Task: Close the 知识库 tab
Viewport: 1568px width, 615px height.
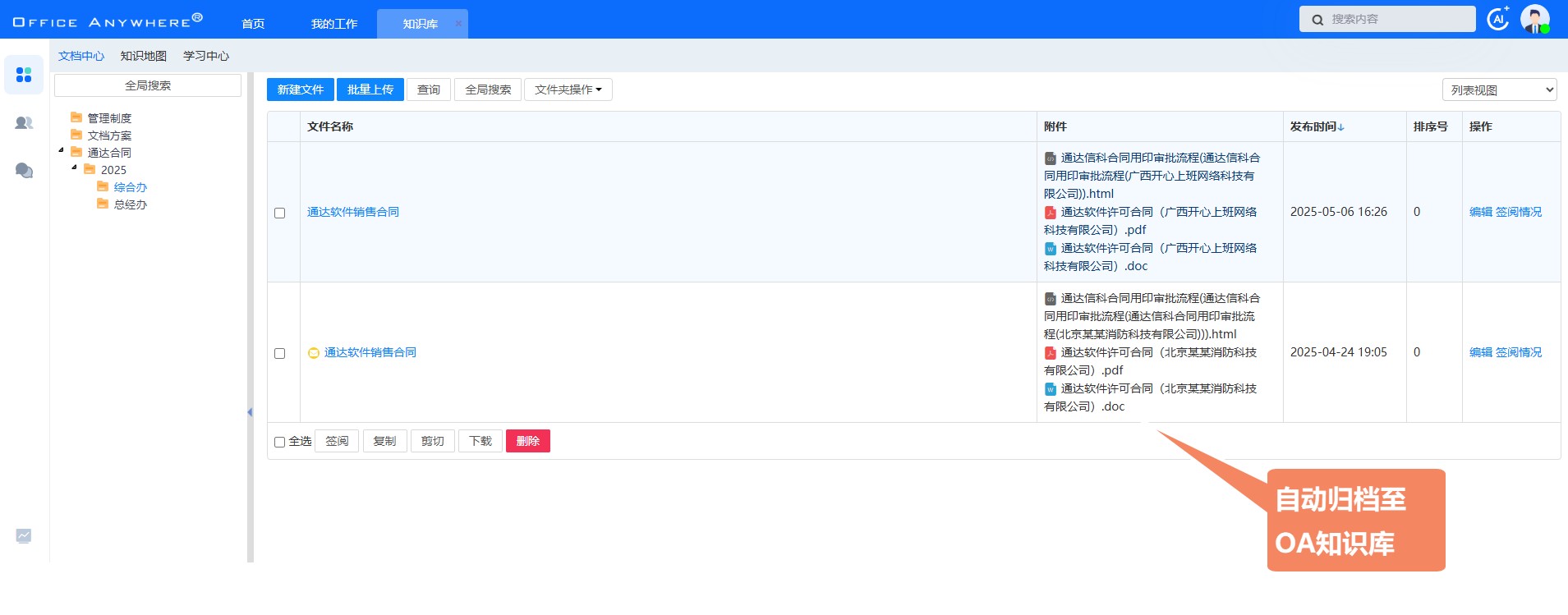Action: (458, 23)
